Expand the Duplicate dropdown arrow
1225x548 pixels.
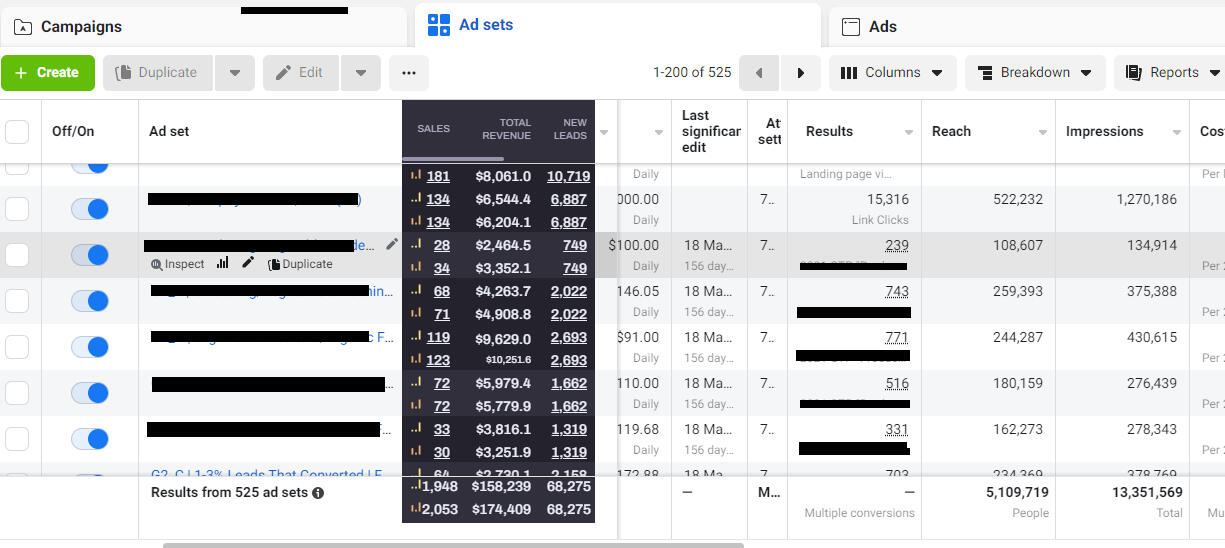[234, 73]
